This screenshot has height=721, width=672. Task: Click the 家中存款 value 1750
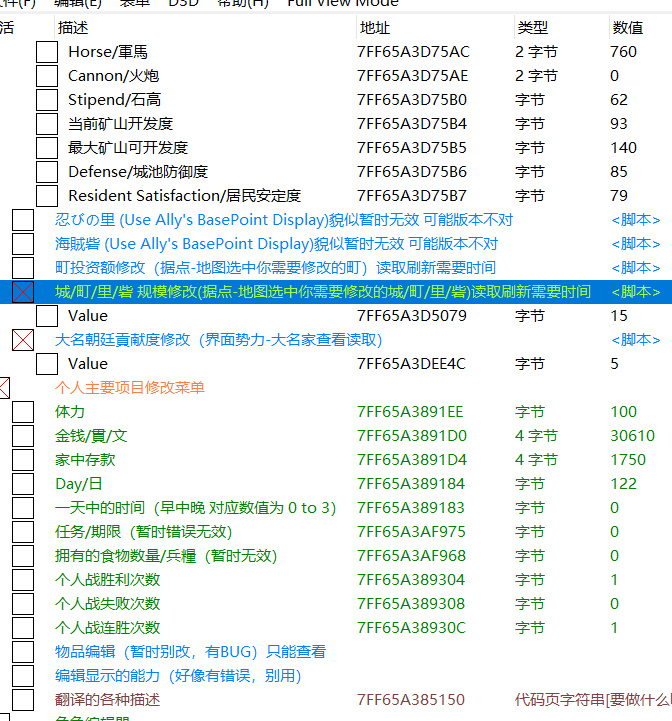coord(628,460)
